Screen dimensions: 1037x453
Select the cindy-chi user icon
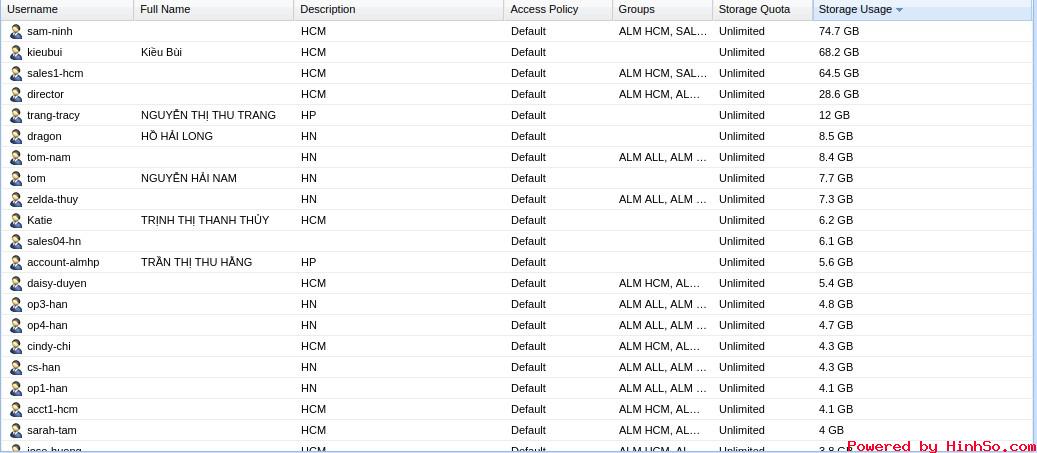pyautogui.click(x=16, y=346)
